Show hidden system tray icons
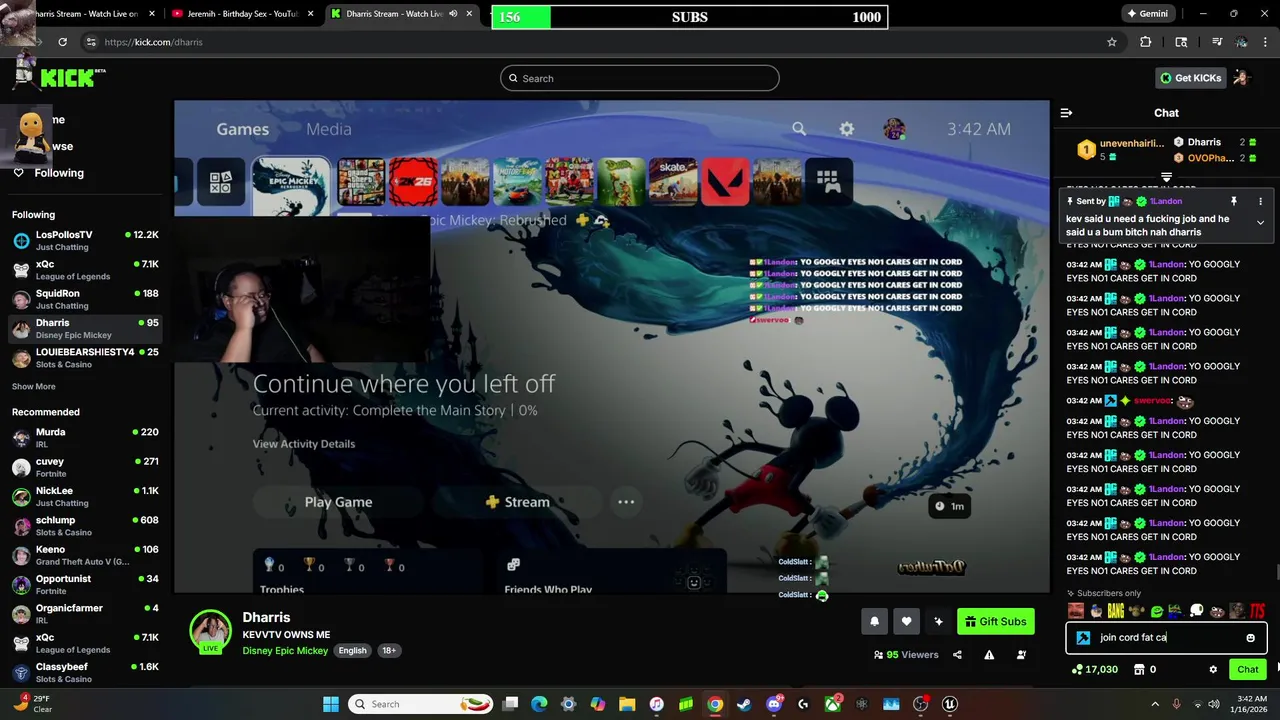 [1155, 704]
